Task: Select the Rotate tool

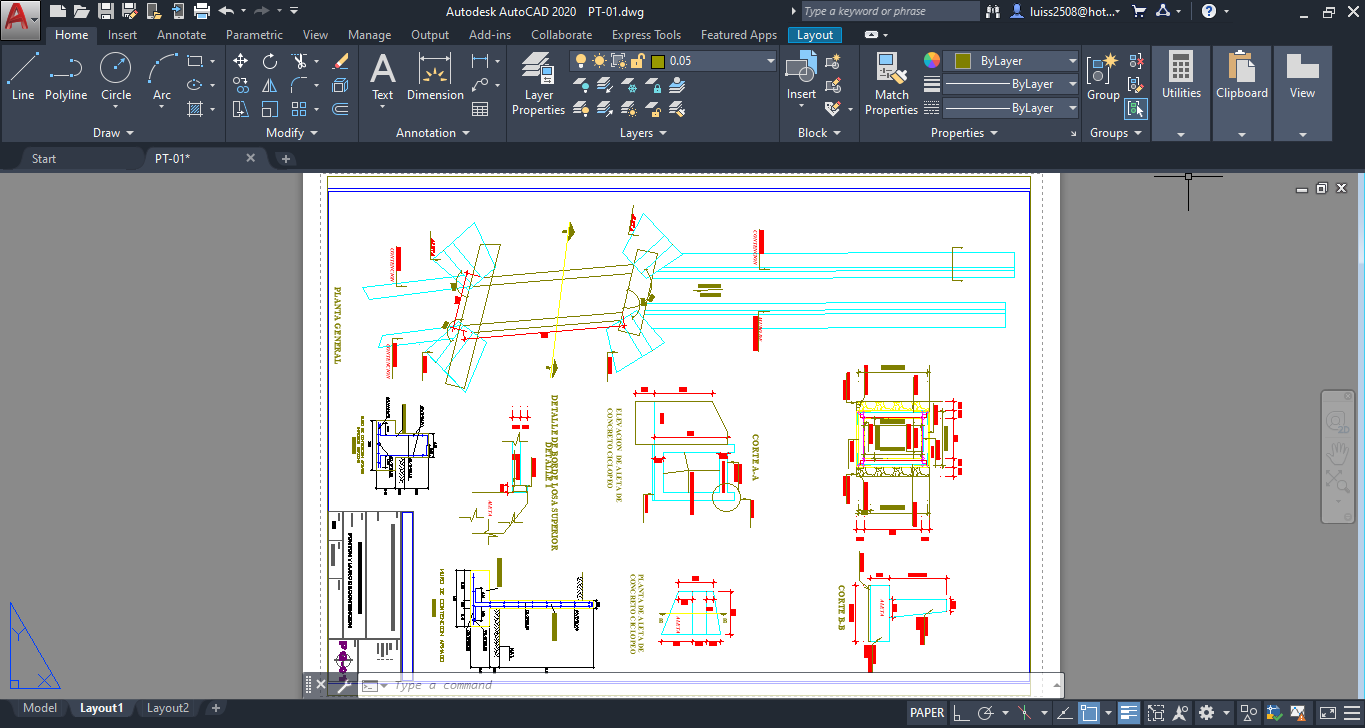Action: 270,61
